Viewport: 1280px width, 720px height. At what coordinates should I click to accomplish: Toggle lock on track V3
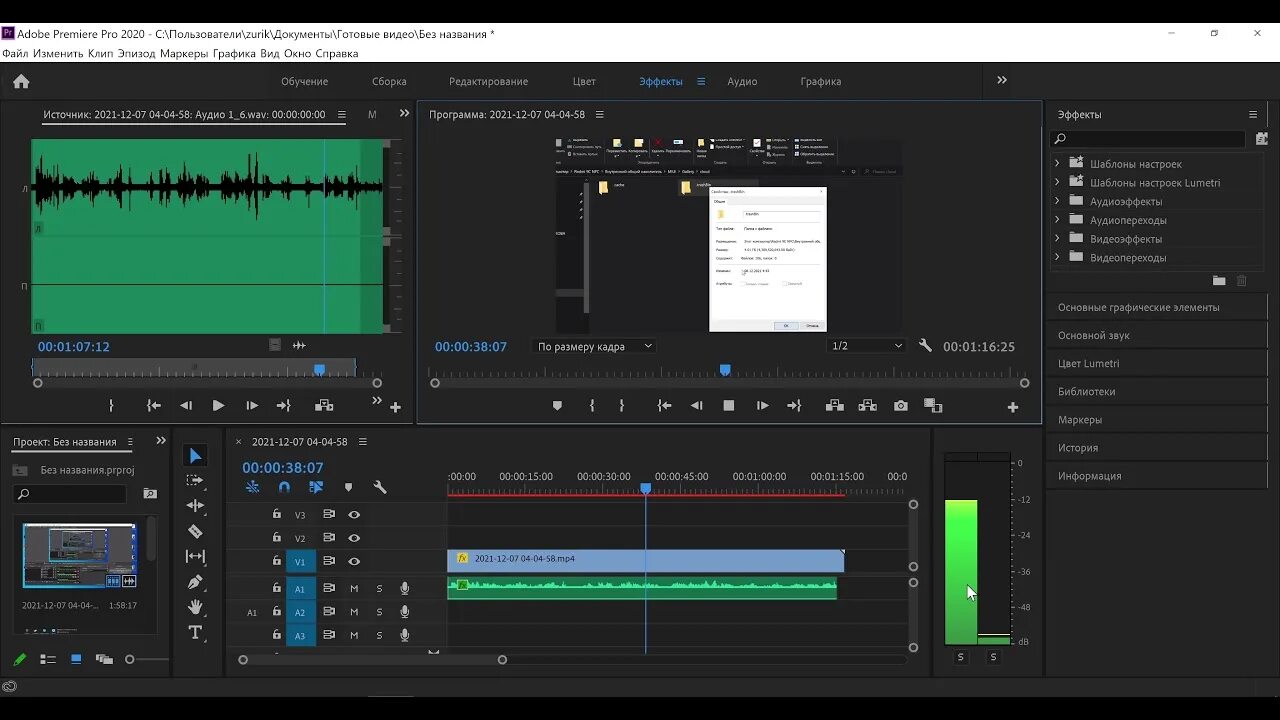[x=277, y=514]
